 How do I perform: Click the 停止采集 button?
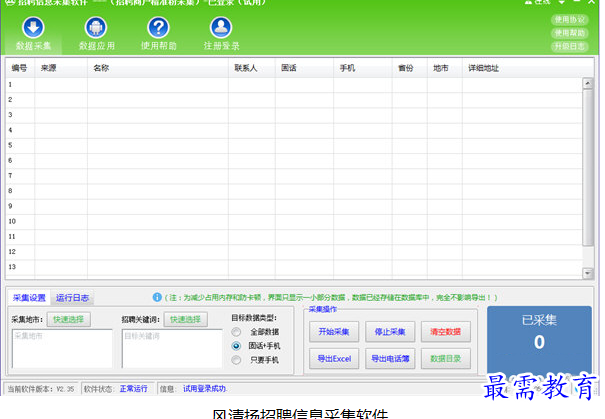click(390, 331)
